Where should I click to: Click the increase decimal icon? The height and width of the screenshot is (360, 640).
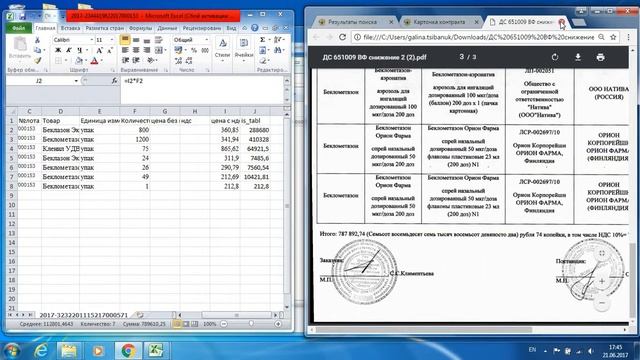tap(178, 61)
